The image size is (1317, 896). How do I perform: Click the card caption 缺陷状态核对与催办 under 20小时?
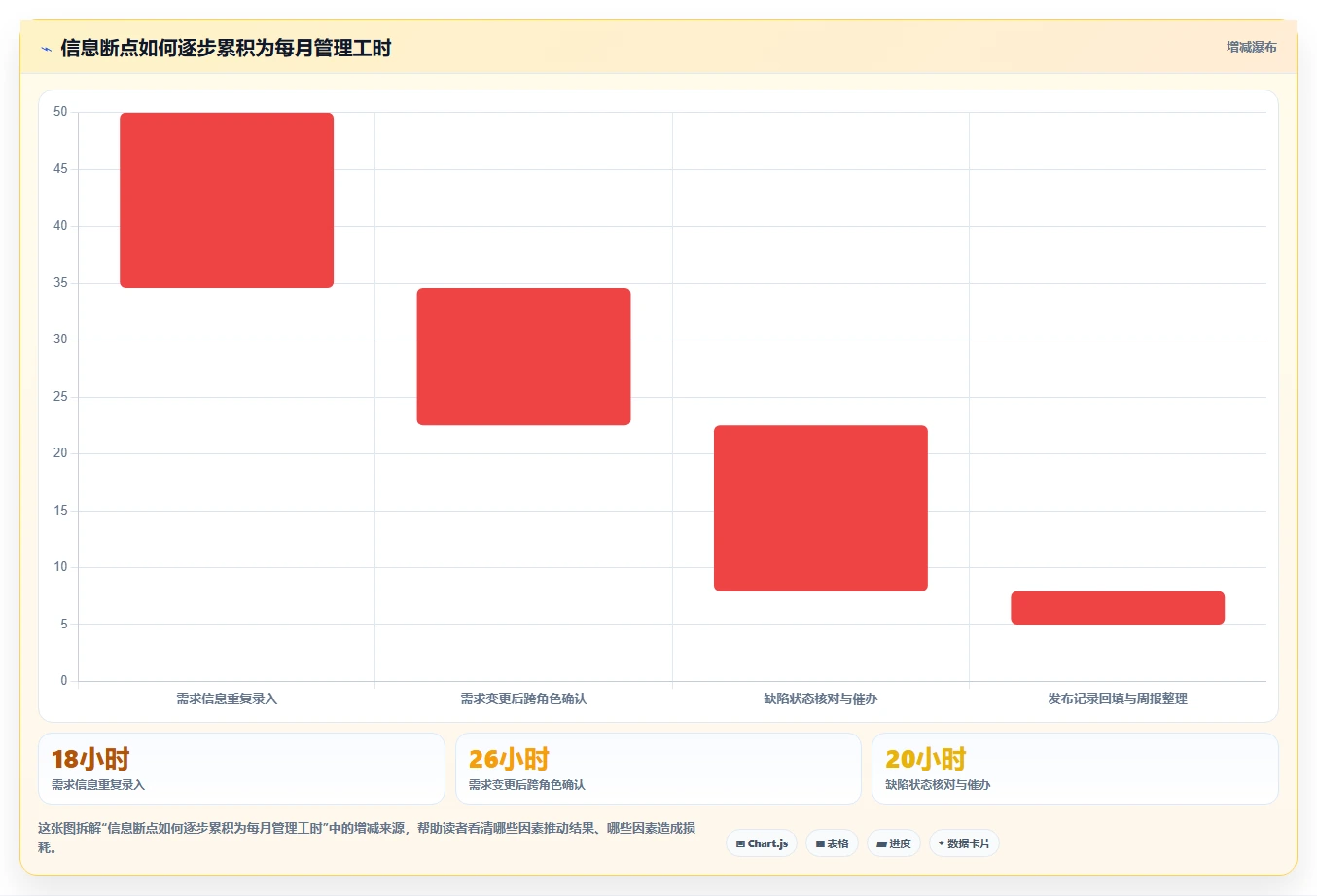point(938,785)
